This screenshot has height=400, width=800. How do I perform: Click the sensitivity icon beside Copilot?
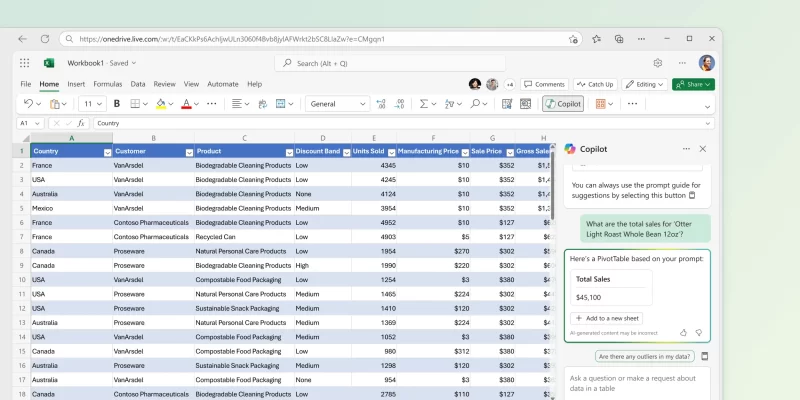[526, 104]
